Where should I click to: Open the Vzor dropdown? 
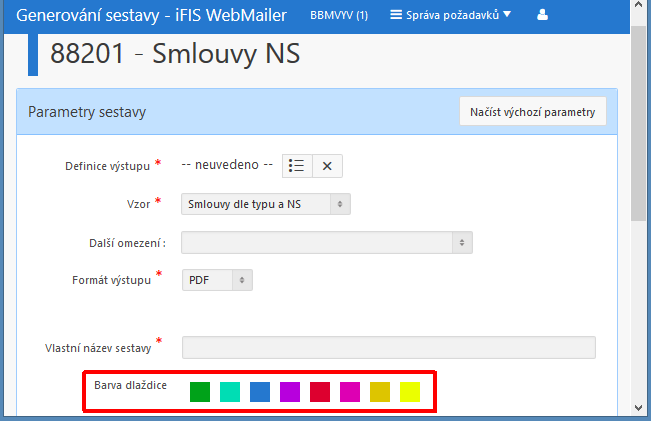266,204
